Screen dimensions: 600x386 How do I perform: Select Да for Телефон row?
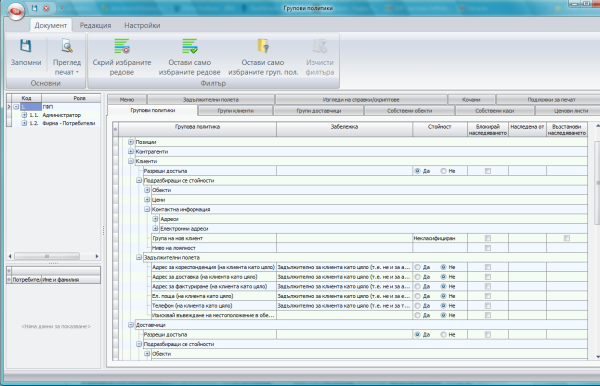coord(417,306)
